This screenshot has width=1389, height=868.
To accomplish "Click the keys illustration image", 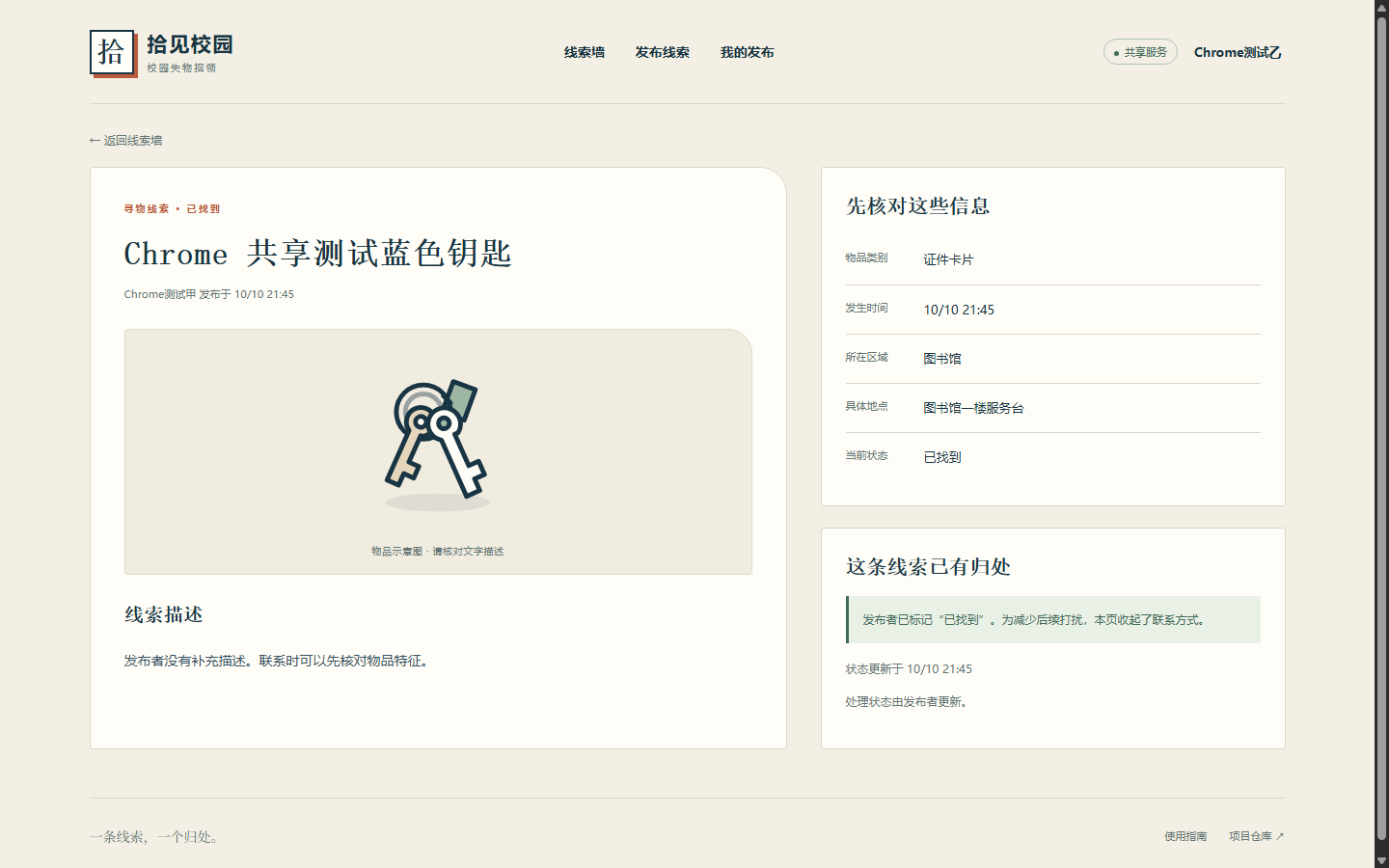I will click(437, 445).
